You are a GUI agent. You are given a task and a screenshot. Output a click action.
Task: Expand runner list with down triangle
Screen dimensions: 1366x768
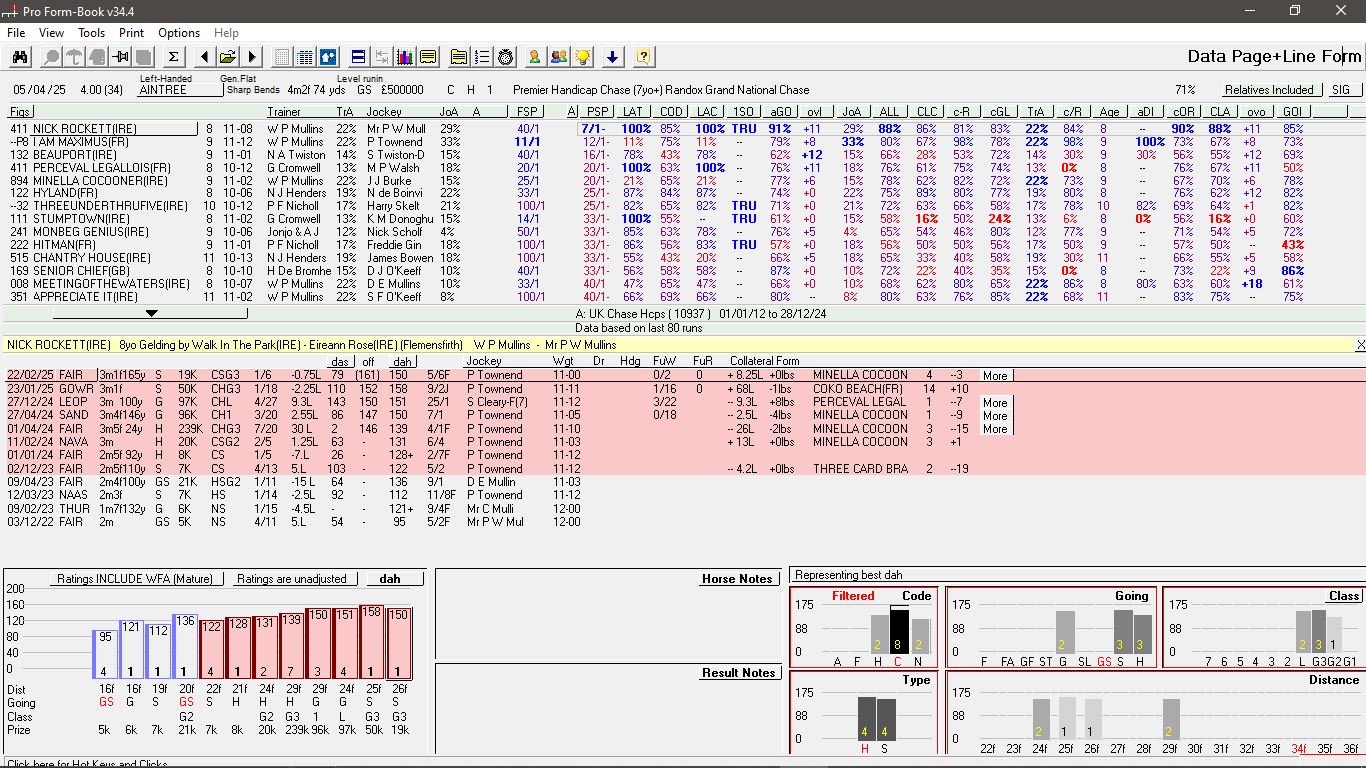tap(151, 313)
